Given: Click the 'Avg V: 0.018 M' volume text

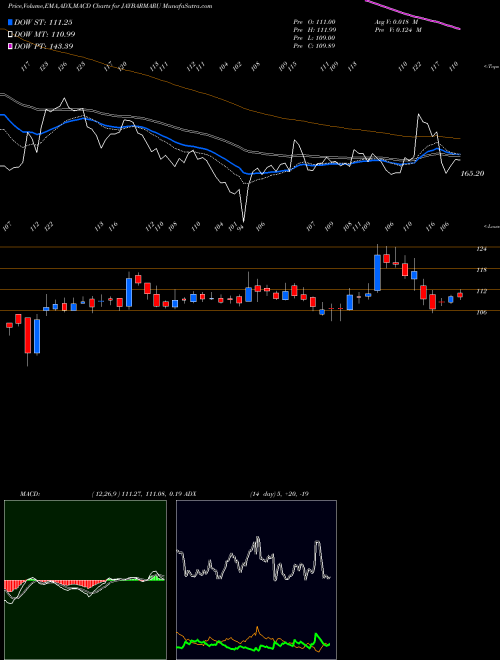Looking at the screenshot, I should 395,22.
